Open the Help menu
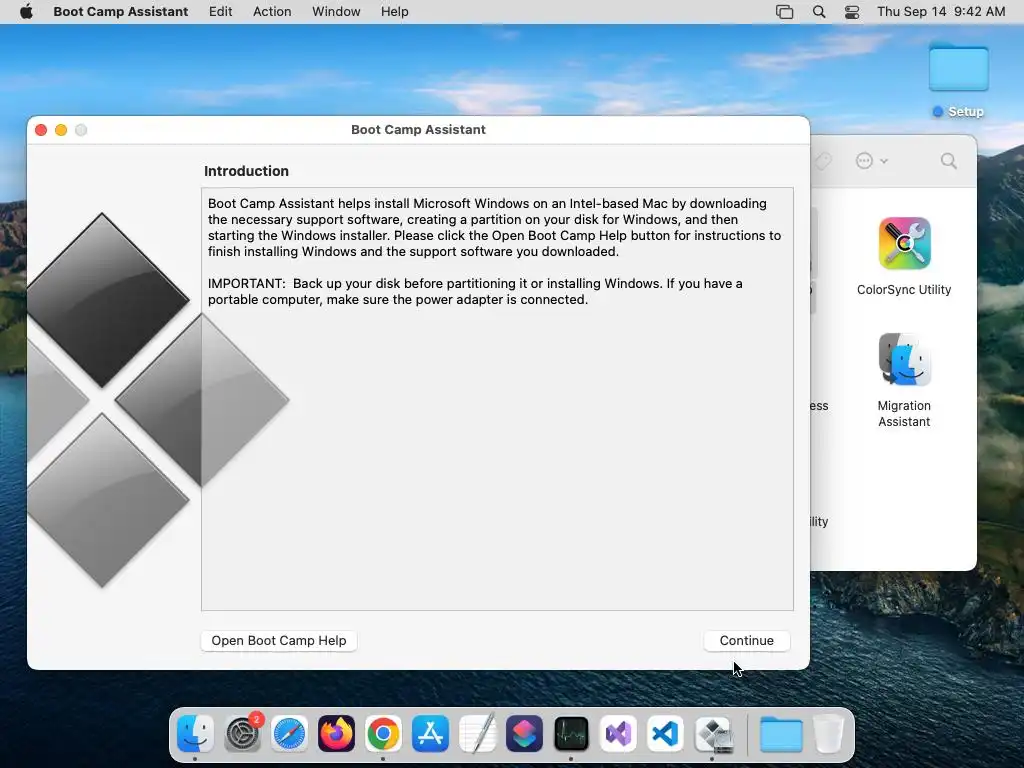This screenshot has height=768, width=1024. pyautogui.click(x=394, y=12)
